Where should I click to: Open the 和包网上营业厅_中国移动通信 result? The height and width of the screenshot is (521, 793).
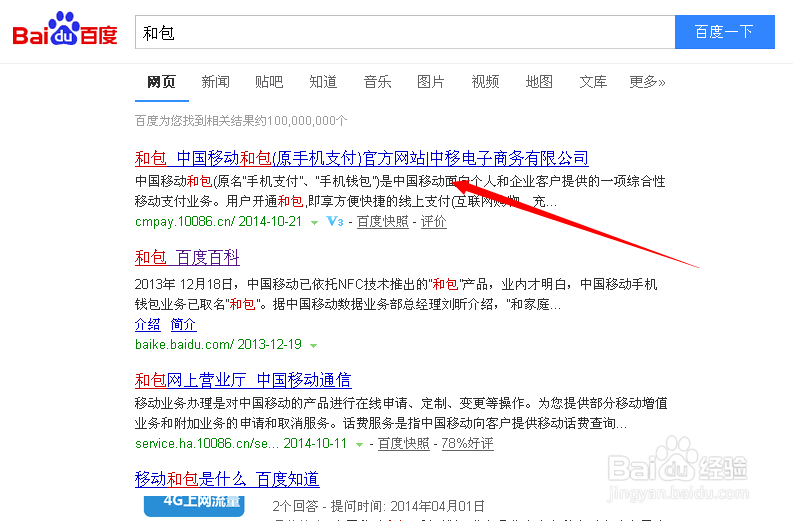(x=243, y=380)
